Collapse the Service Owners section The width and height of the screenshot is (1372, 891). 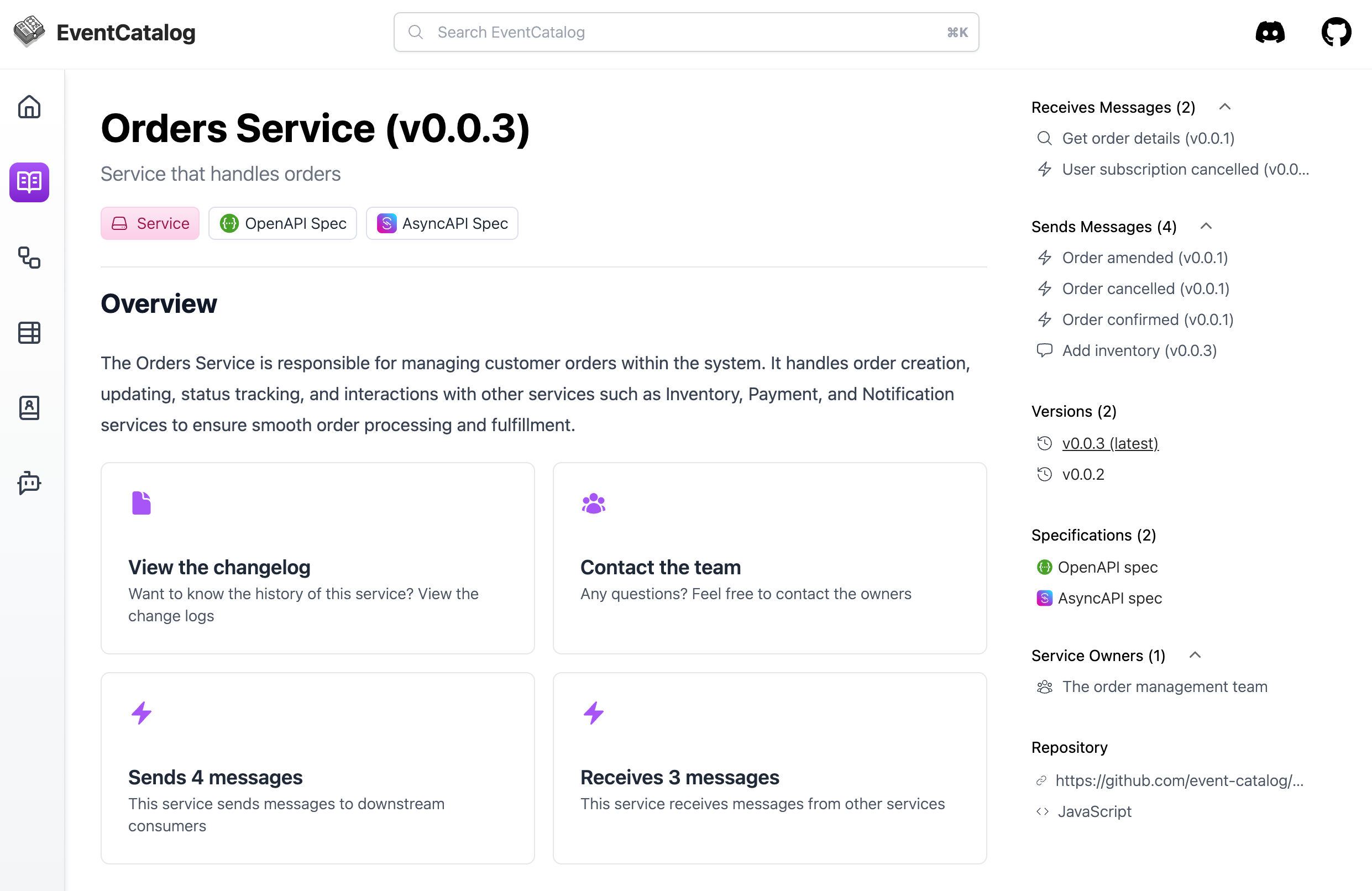click(x=1195, y=656)
